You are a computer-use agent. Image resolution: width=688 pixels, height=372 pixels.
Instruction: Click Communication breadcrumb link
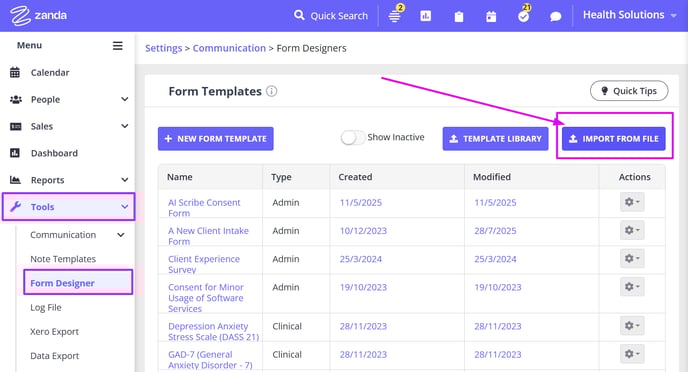[229, 48]
